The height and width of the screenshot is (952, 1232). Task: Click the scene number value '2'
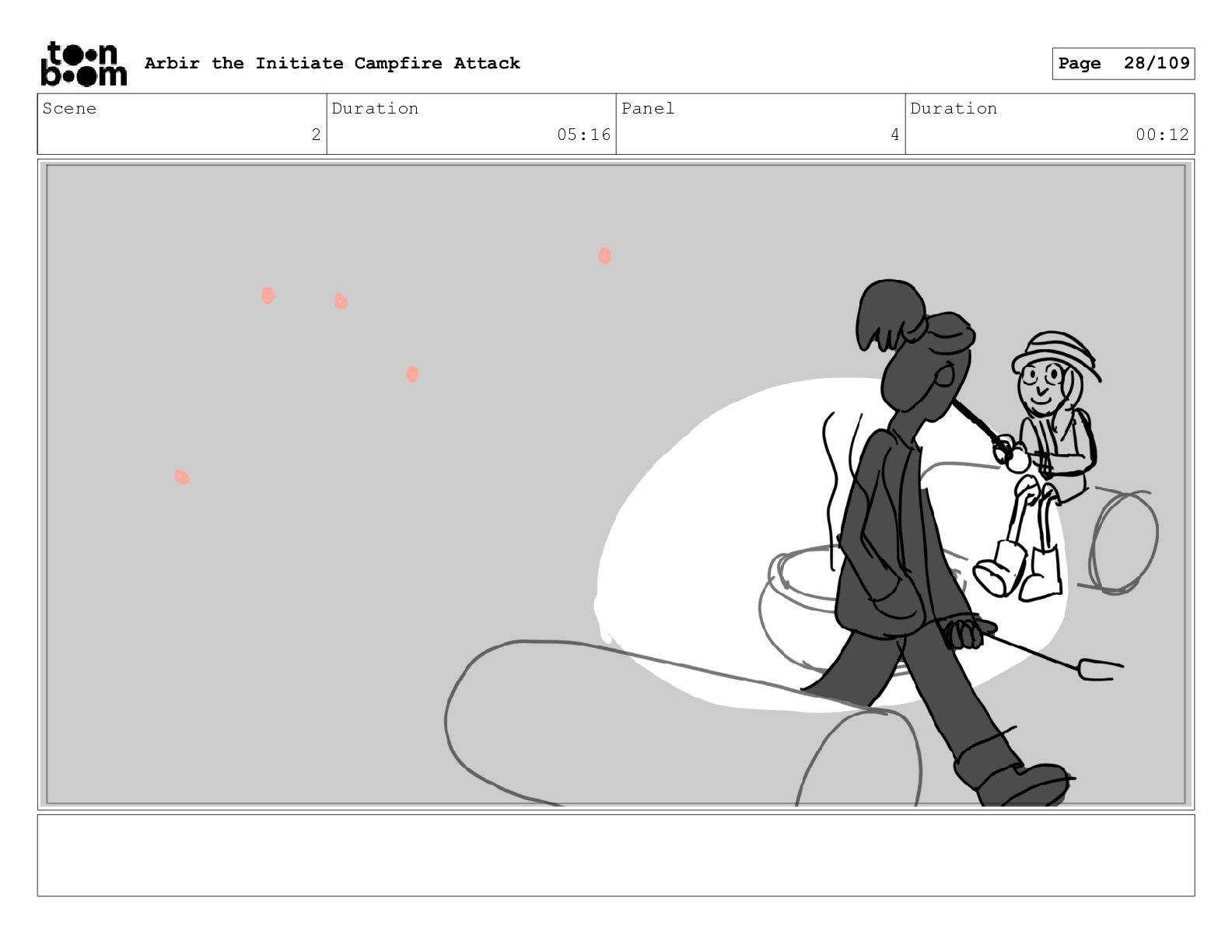coord(316,135)
